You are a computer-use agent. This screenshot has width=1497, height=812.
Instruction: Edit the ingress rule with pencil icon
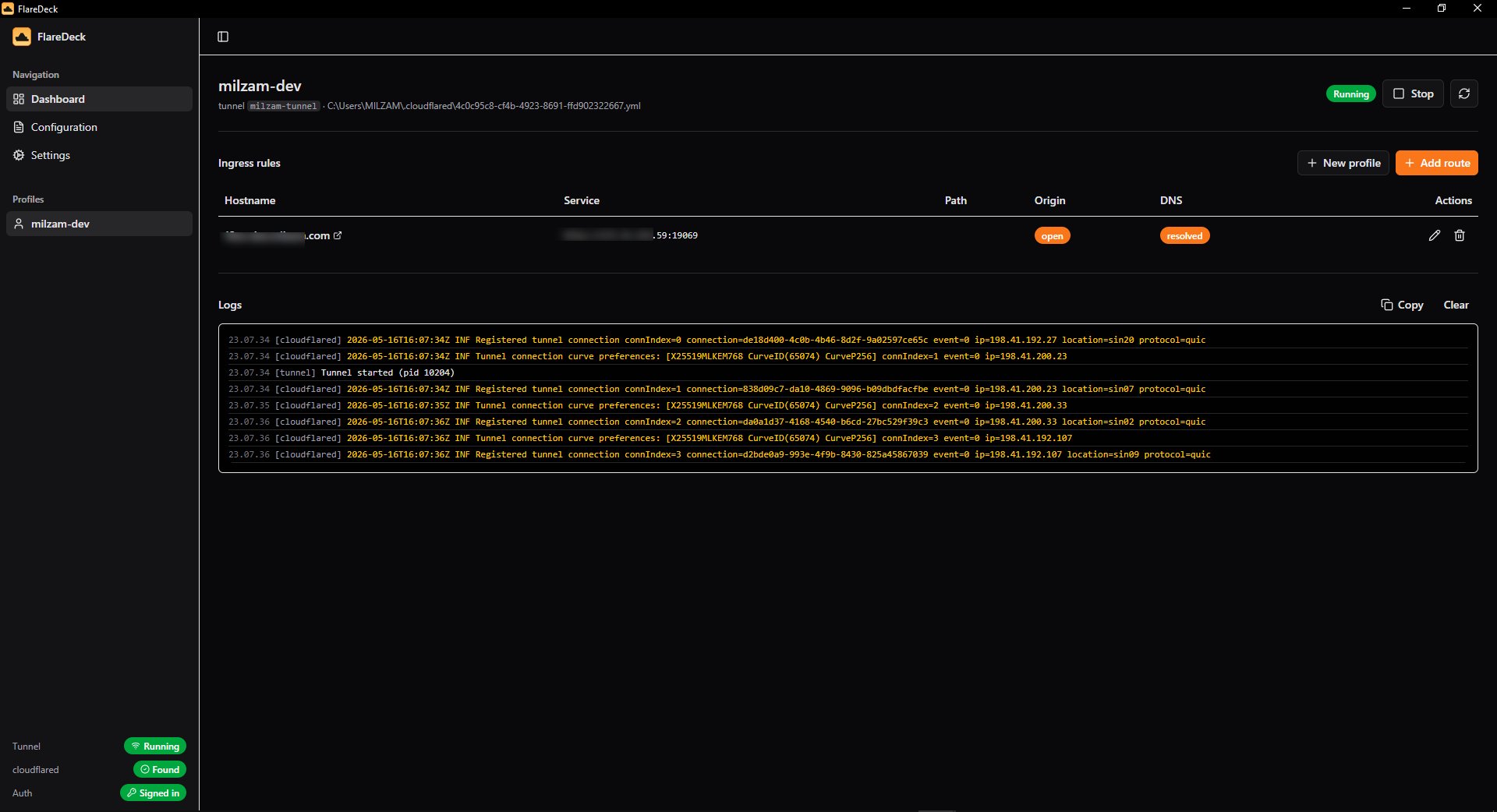1435,235
